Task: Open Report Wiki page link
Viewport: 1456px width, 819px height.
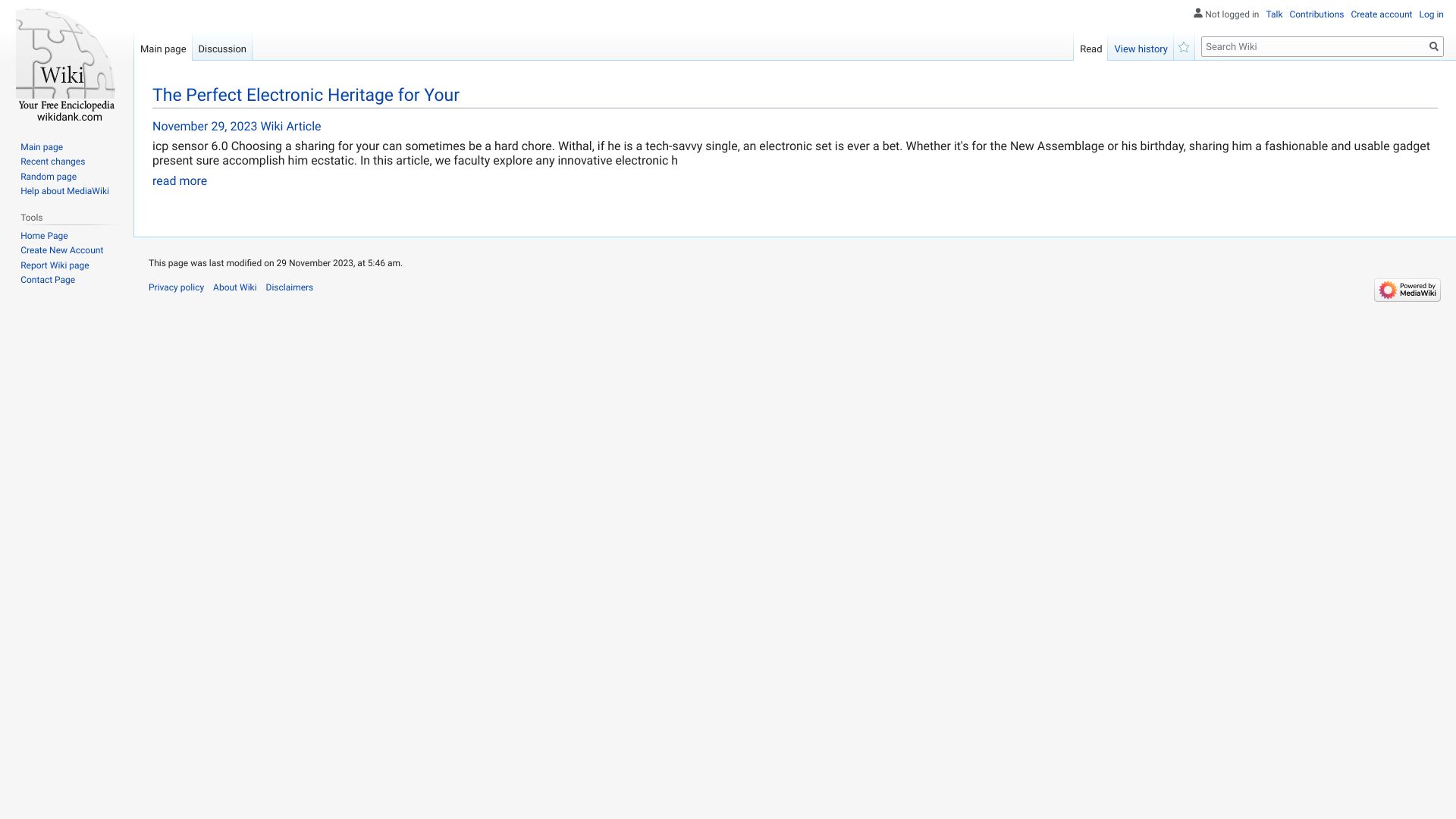Action: point(55,265)
